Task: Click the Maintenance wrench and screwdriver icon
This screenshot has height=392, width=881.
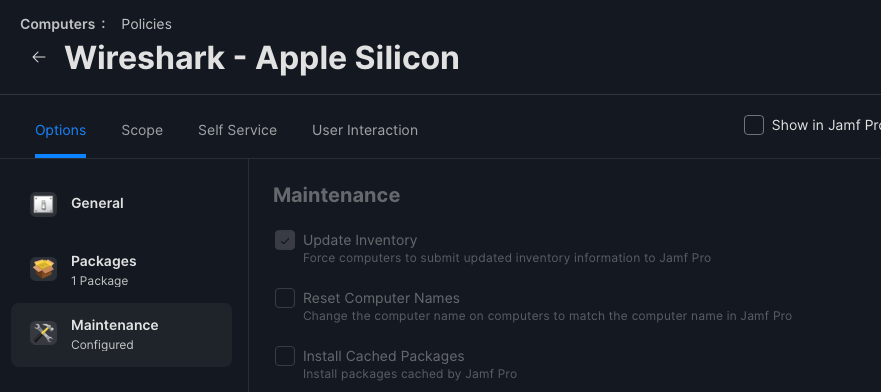Action: pyautogui.click(x=43, y=334)
